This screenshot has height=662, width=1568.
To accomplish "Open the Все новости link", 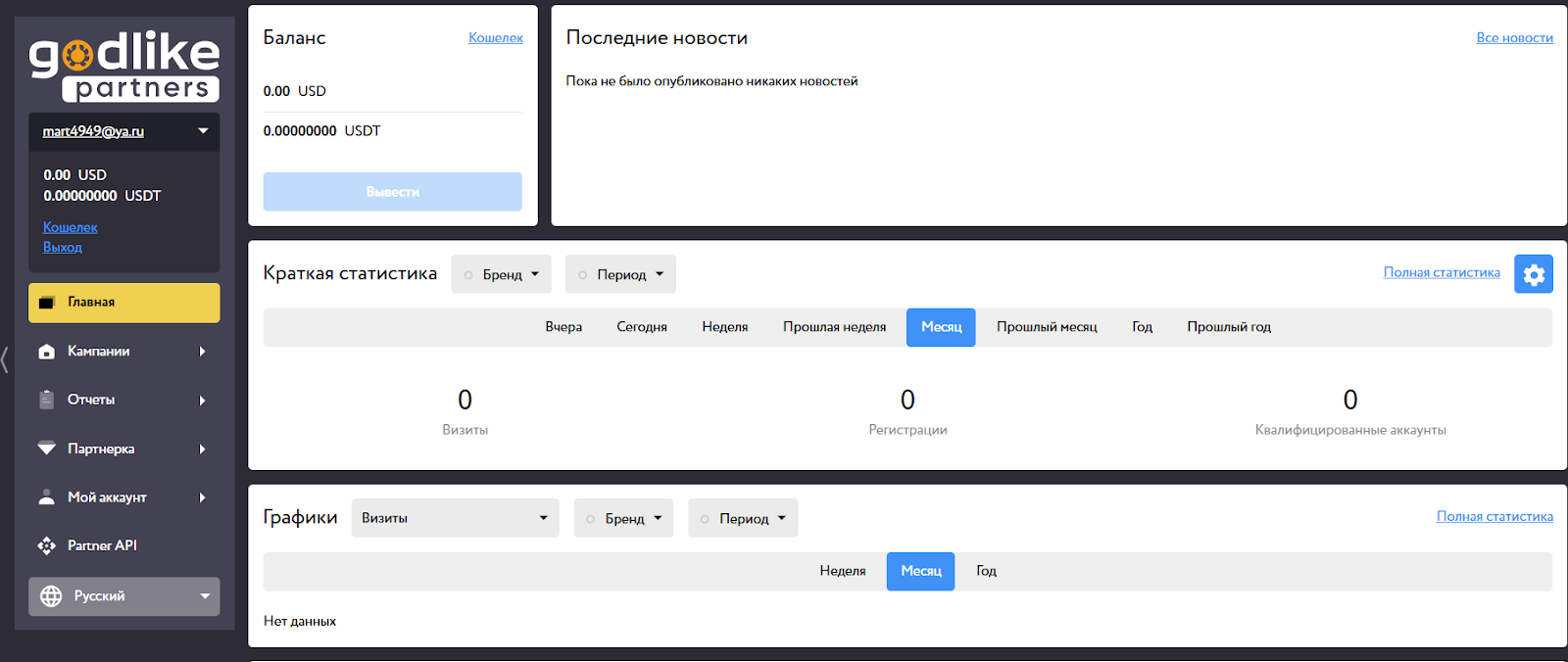I will pos(1514,38).
